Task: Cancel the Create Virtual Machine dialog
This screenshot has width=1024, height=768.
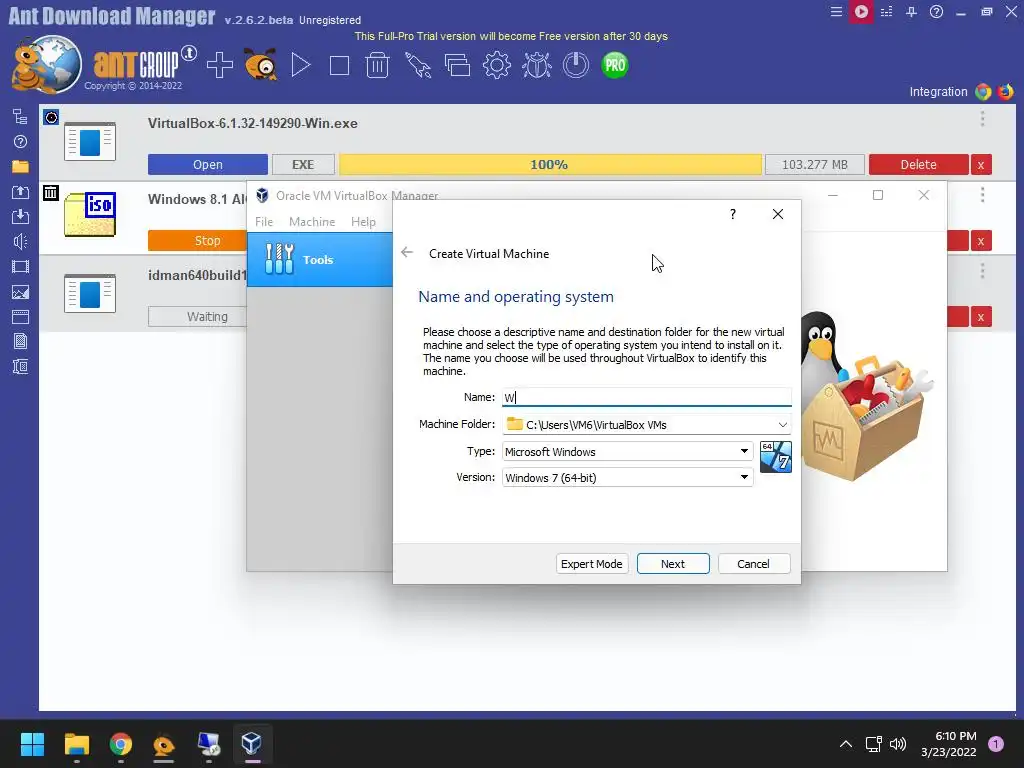Action: pyautogui.click(x=754, y=564)
